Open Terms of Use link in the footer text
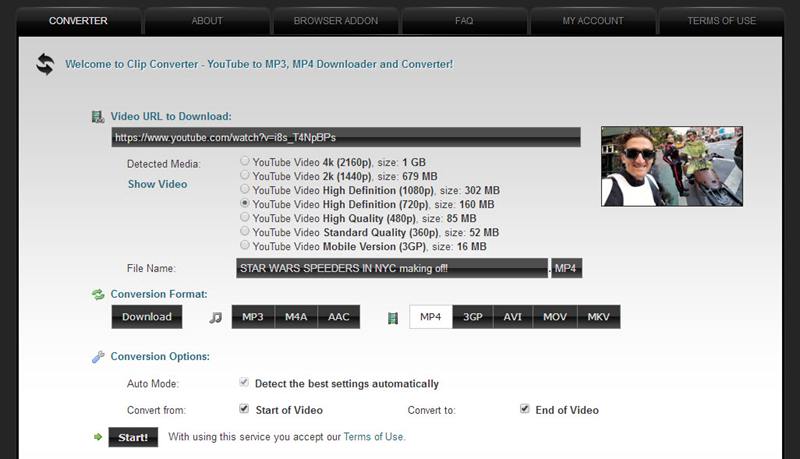 tap(373, 437)
